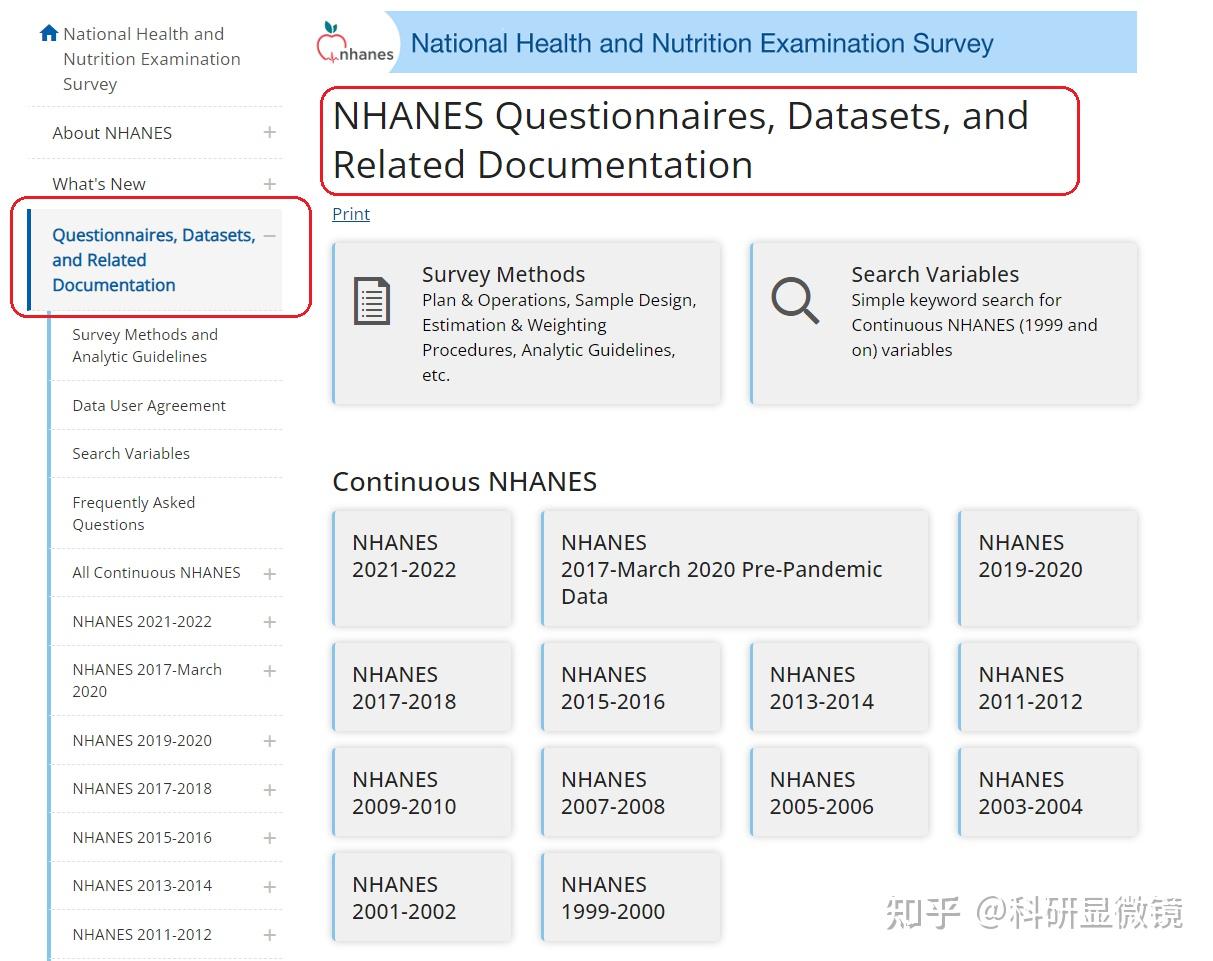
Task: Select Search Variables in the sidebar
Action: tap(131, 453)
